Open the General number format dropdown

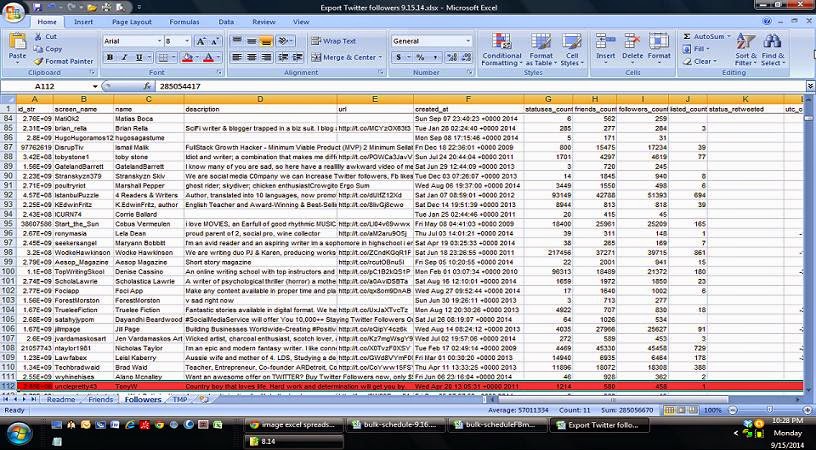(468, 41)
